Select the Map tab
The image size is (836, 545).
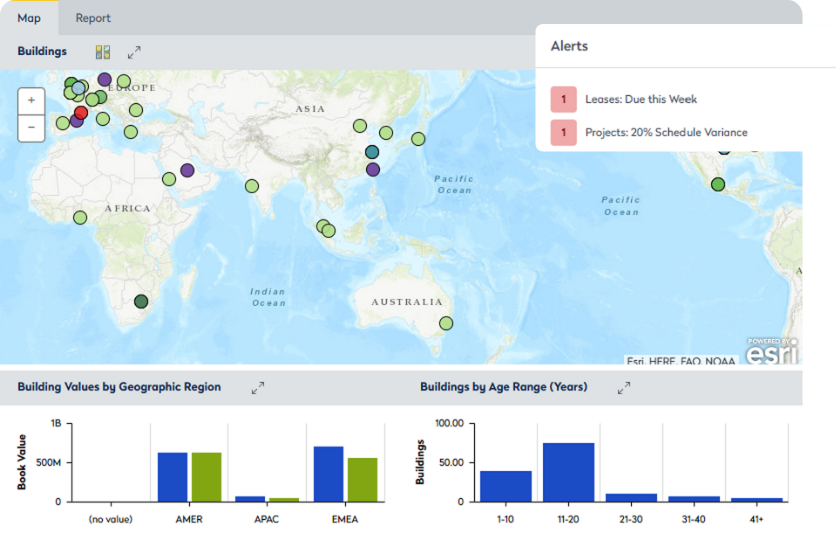coord(29,18)
